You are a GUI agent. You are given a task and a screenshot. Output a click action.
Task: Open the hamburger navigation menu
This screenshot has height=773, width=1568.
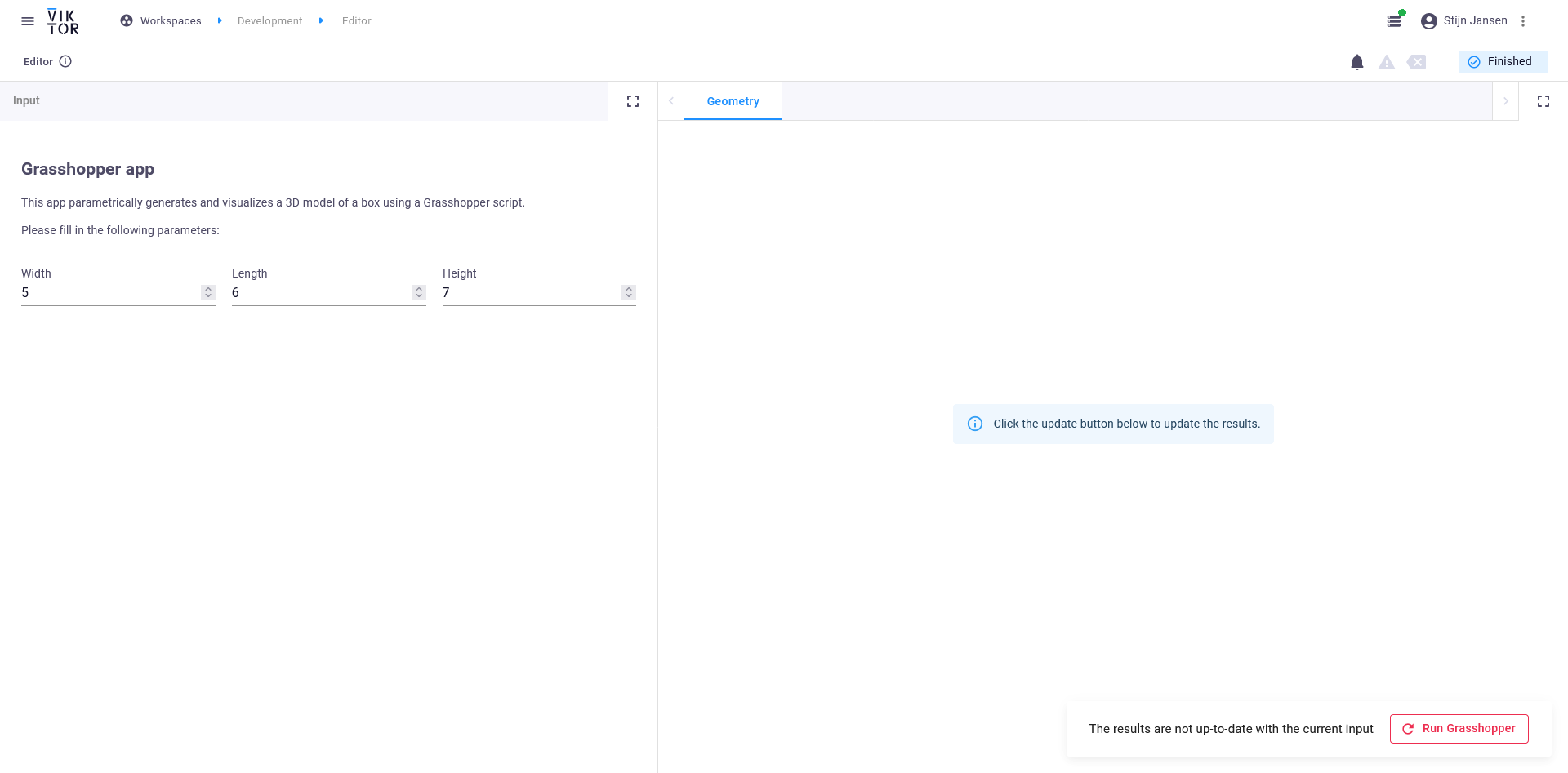tap(28, 21)
